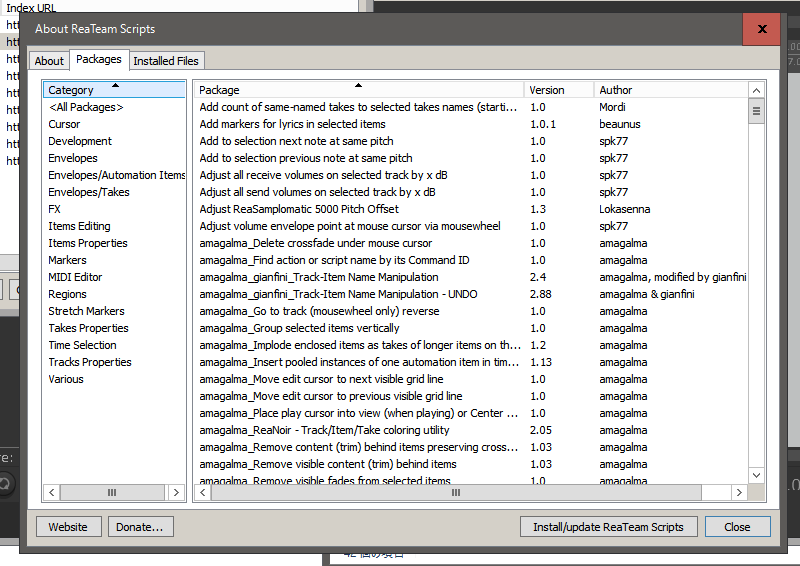Sort packages by Version column header
Screen dimensions: 800x566
(x=558, y=90)
